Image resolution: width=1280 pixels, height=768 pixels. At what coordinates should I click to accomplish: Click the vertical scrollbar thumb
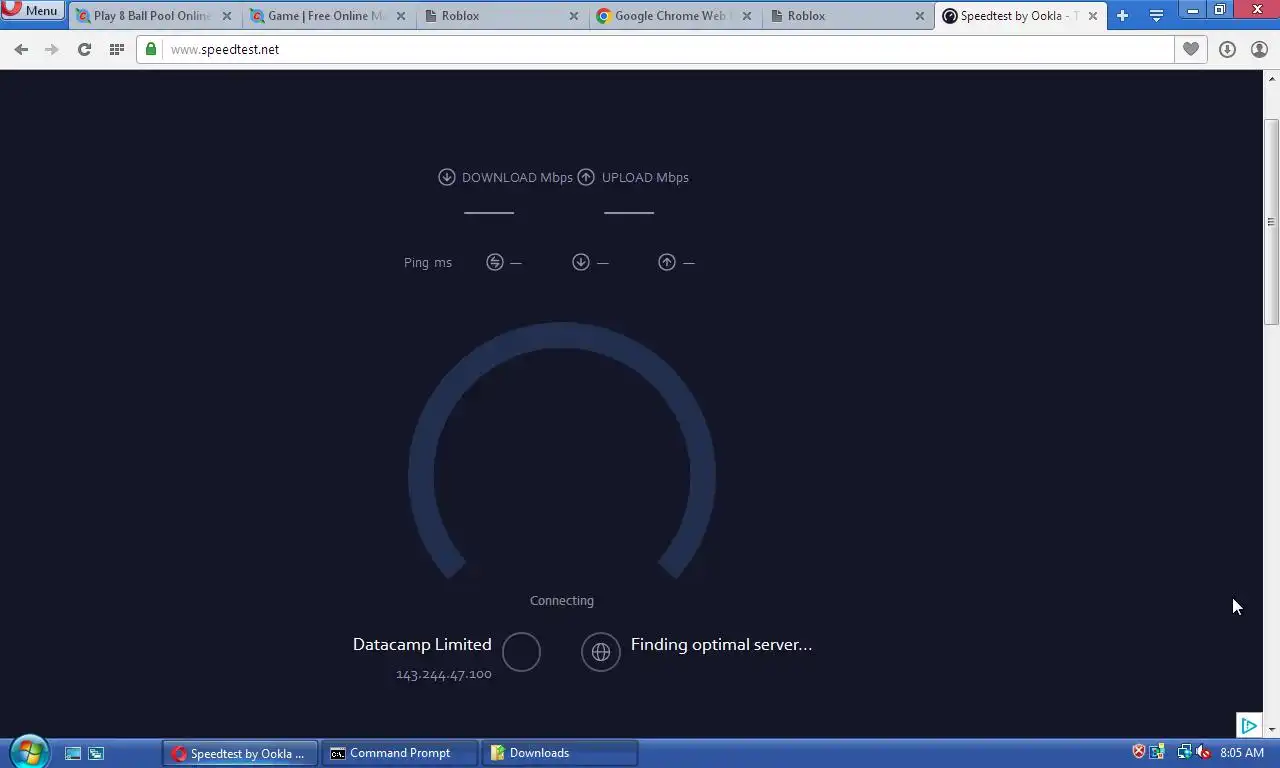click(x=1272, y=221)
